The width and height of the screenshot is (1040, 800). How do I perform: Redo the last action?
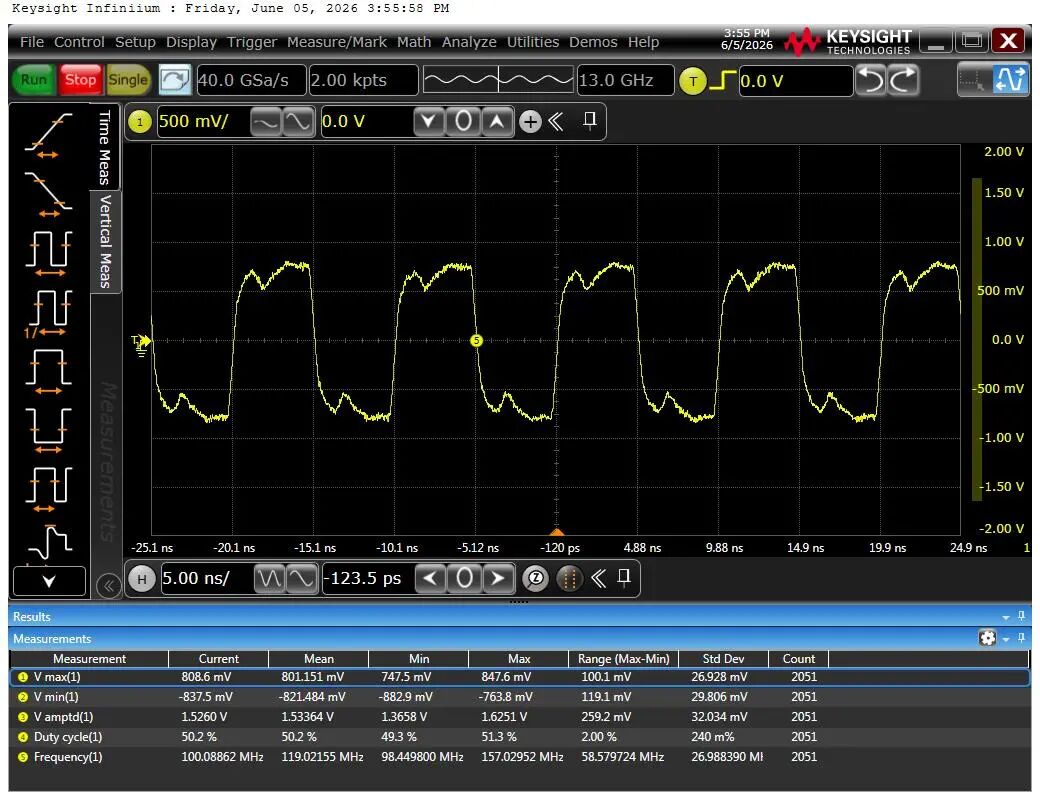(x=903, y=80)
